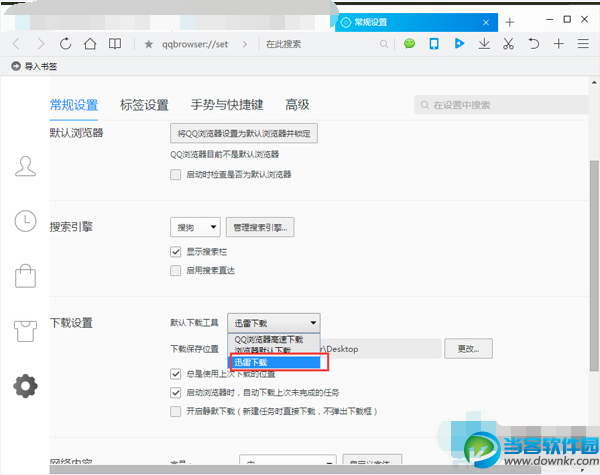Click the plus icon in toolbar
The image size is (600, 475).
pyautogui.click(x=559, y=44)
